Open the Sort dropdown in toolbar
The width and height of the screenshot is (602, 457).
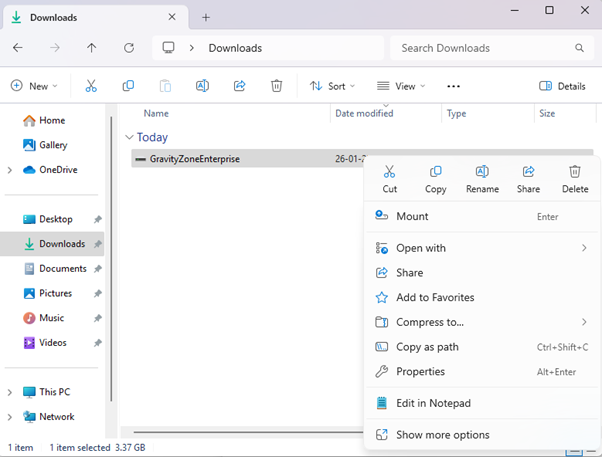click(328, 86)
